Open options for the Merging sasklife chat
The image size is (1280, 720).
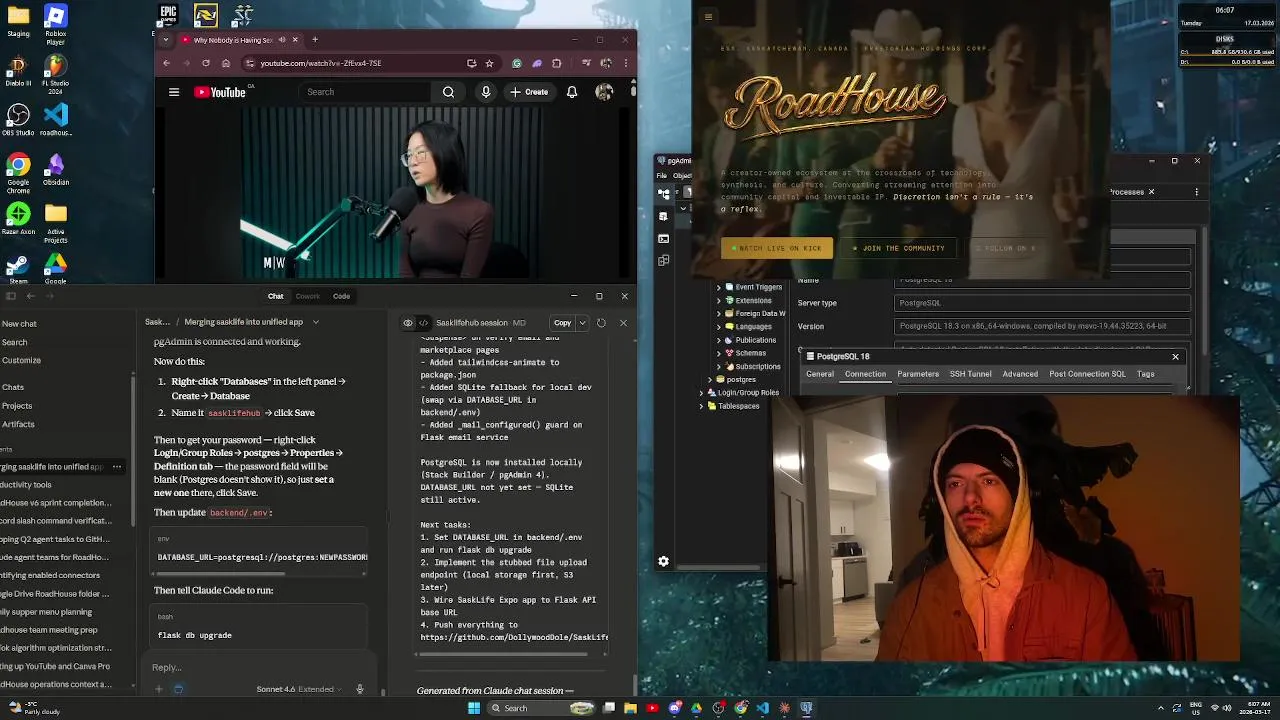click(x=117, y=467)
